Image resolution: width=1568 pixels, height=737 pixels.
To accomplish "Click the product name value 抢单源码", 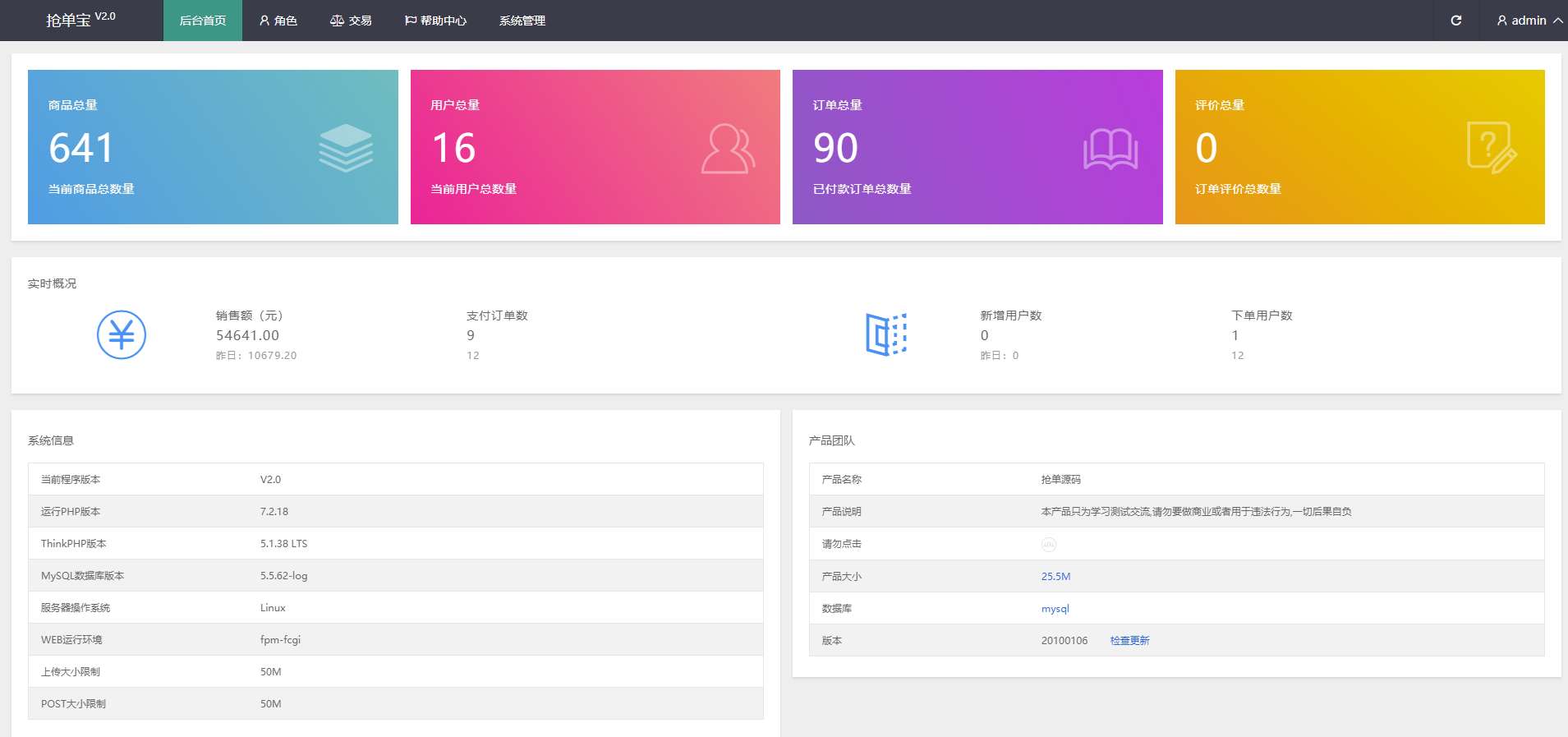I will pyautogui.click(x=1061, y=480).
